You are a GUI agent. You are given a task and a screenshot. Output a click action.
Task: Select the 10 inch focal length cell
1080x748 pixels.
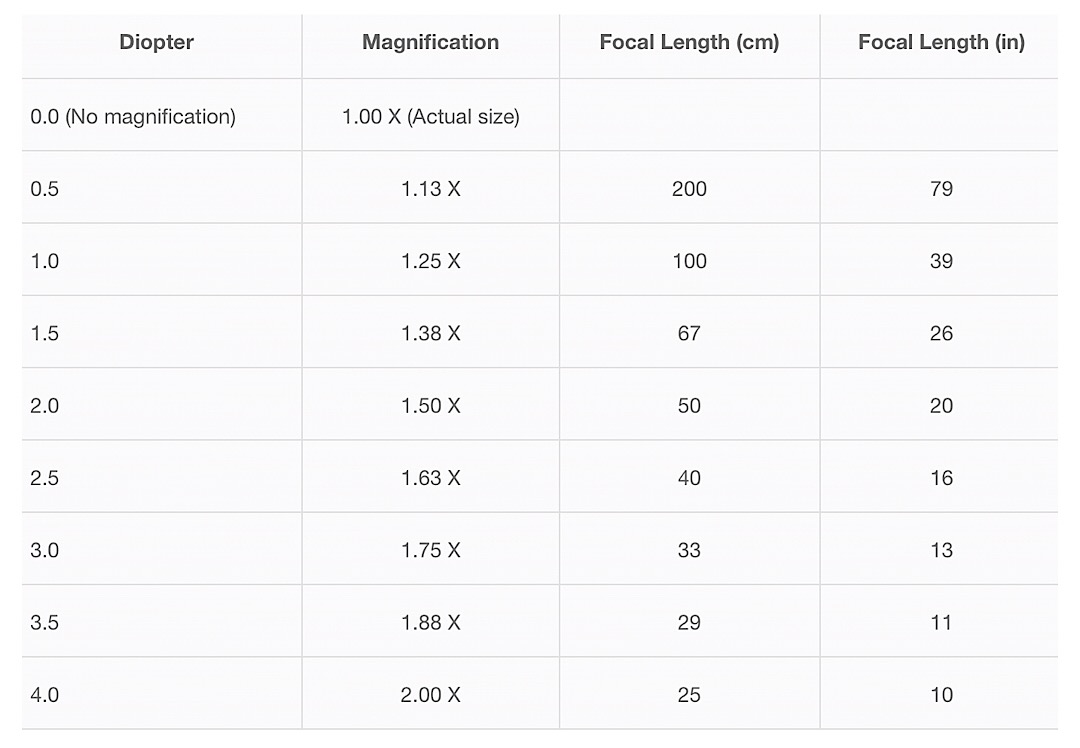coord(941,695)
